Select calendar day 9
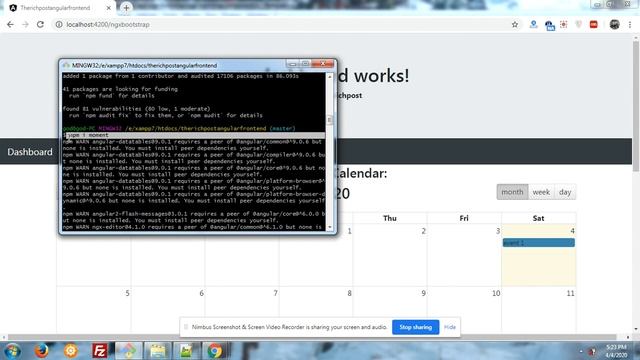The image size is (640, 360). 424,293
